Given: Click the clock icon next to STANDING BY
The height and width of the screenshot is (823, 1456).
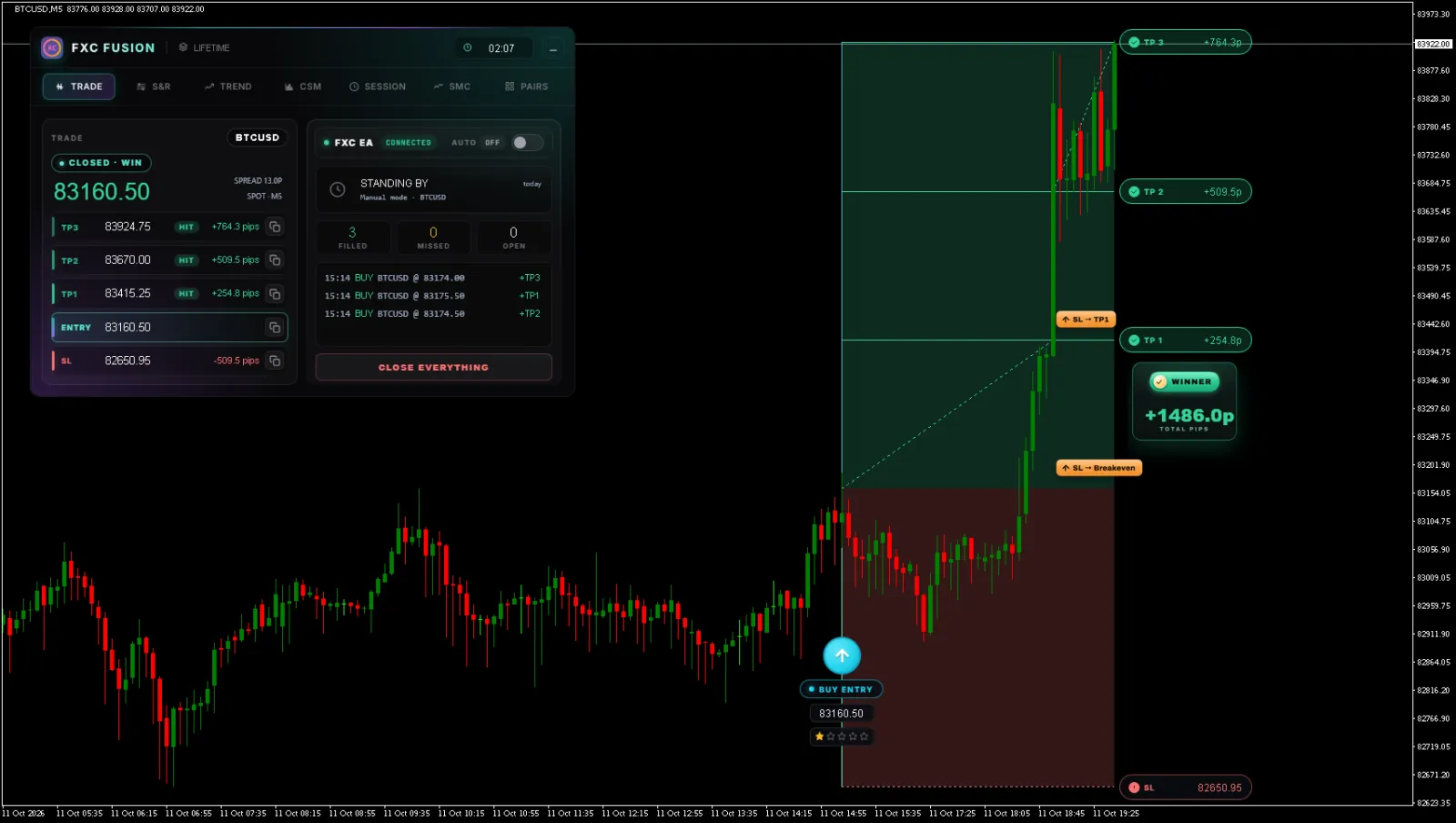Looking at the screenshot, I should pos(338,190).
